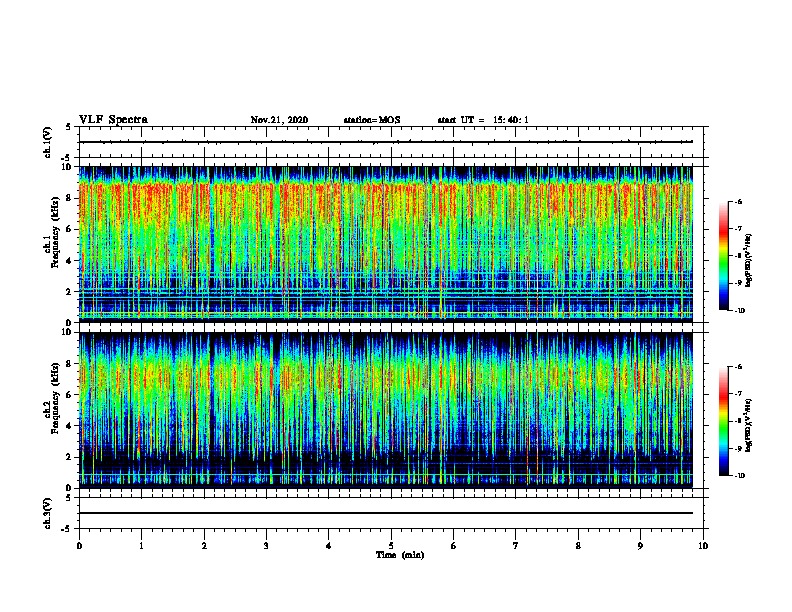Viewport: 792px width, 612px height.
Task: Click the "ch.3(V)" waveform axis label
Action: coord(48,513)
